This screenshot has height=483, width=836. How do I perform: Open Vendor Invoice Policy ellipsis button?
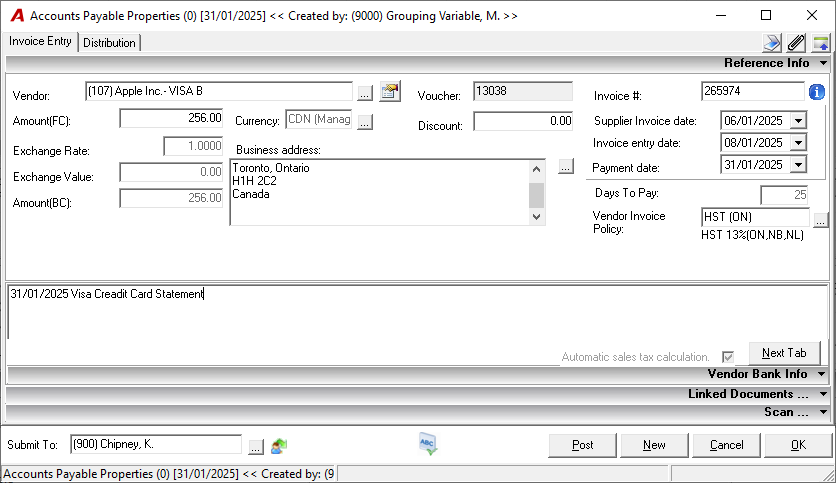(x=821, y=219)
